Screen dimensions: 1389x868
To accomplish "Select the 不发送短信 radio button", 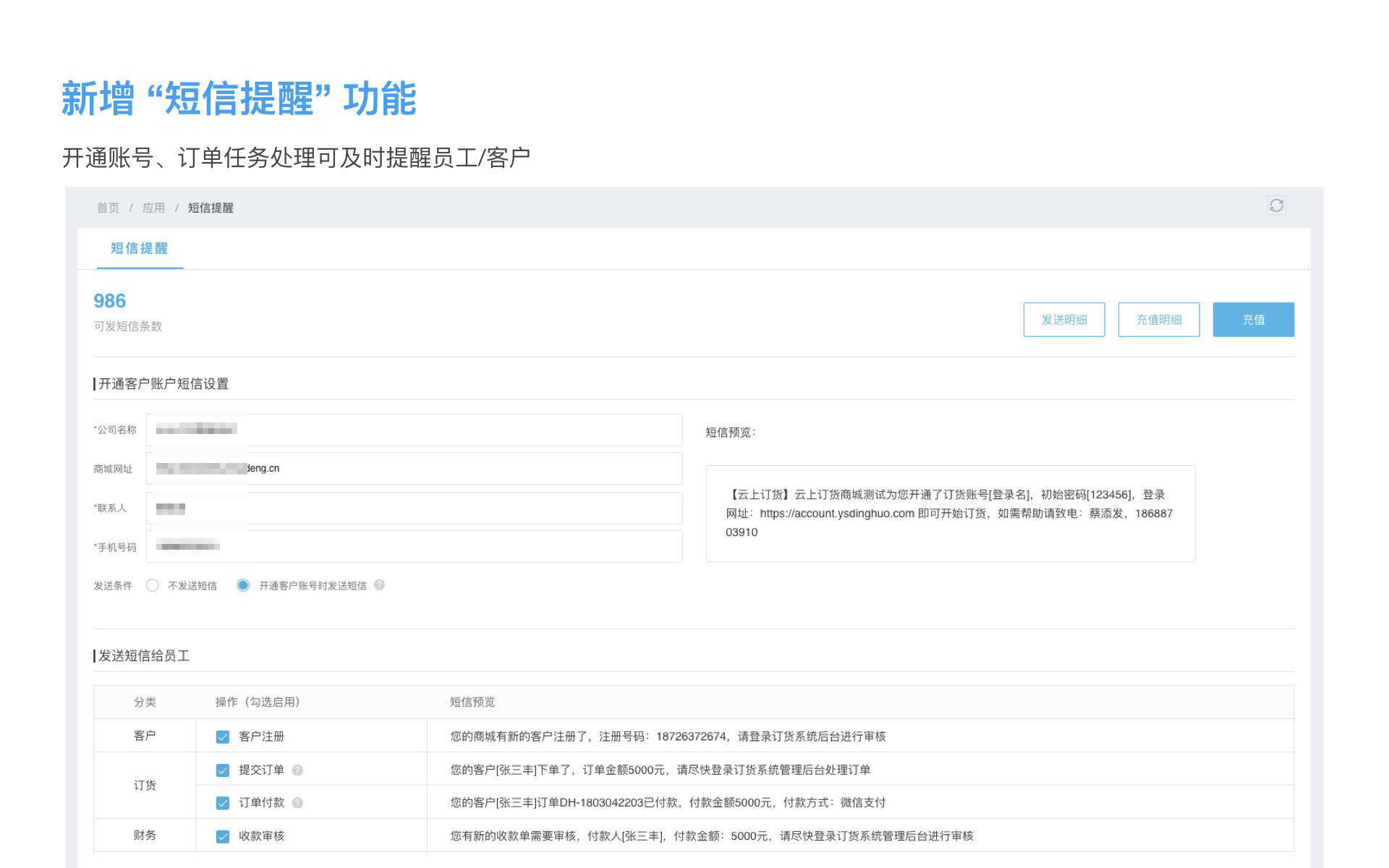I will point(153,585).
